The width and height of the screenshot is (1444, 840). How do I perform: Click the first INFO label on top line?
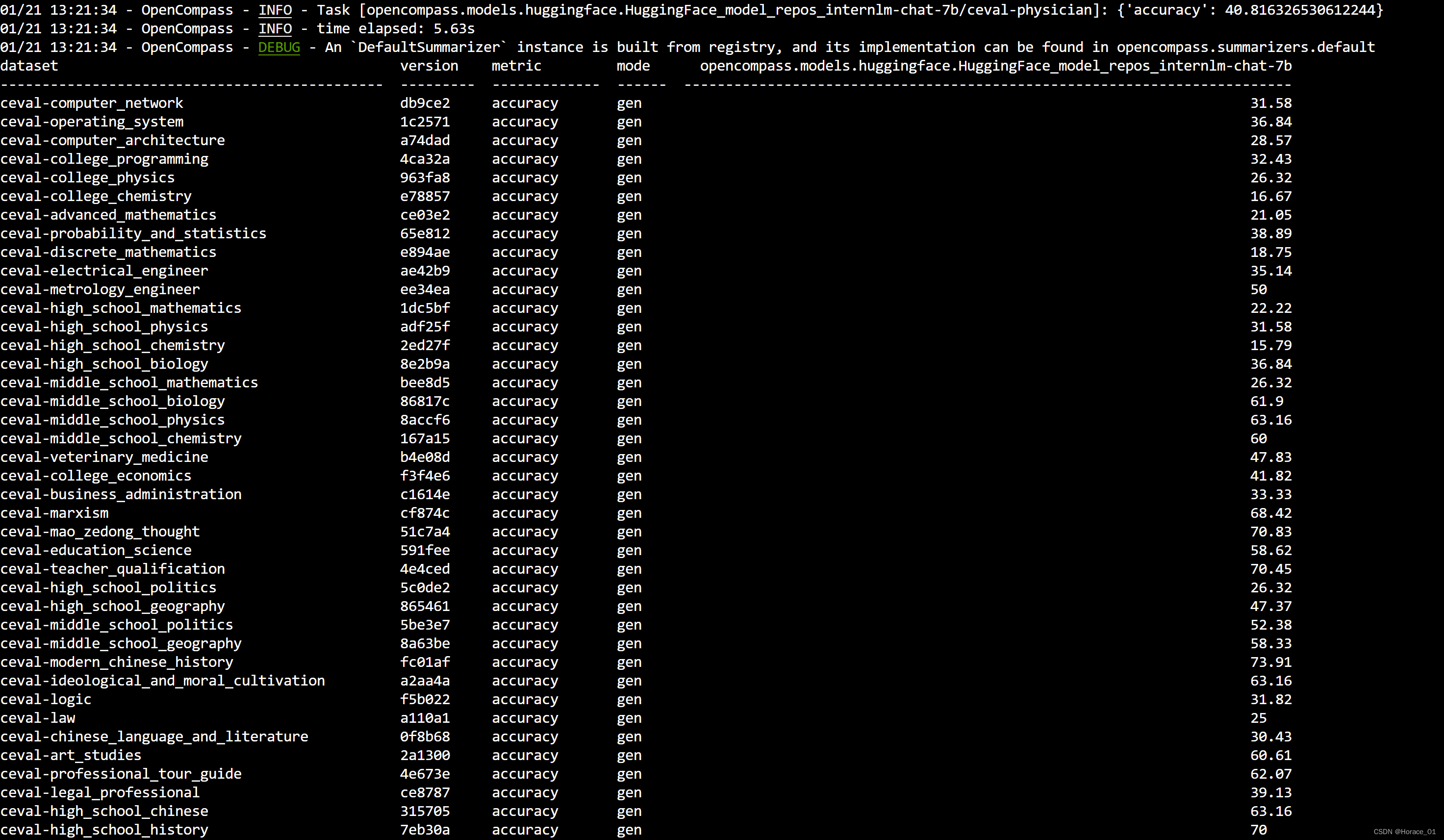pos(275,10)
